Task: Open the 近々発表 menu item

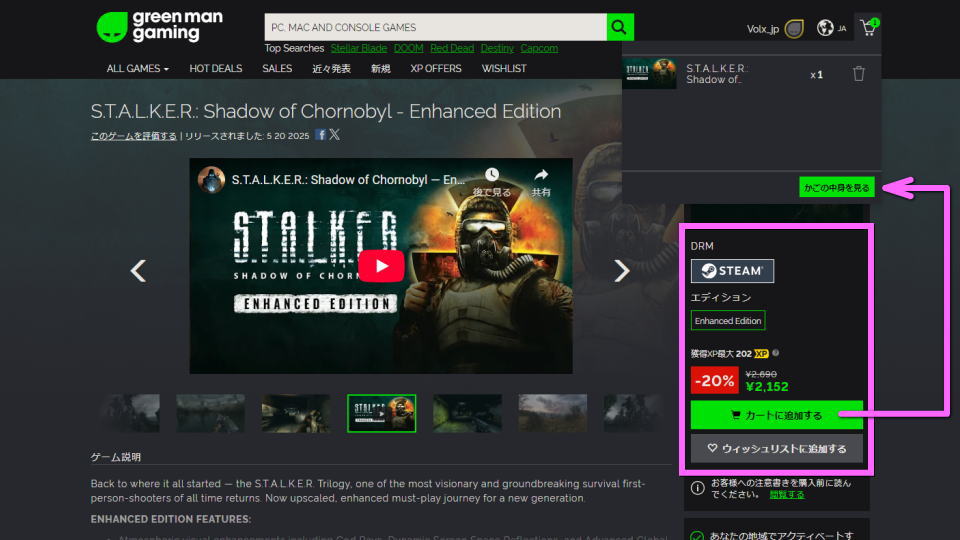Action: (x=331, y=69)
